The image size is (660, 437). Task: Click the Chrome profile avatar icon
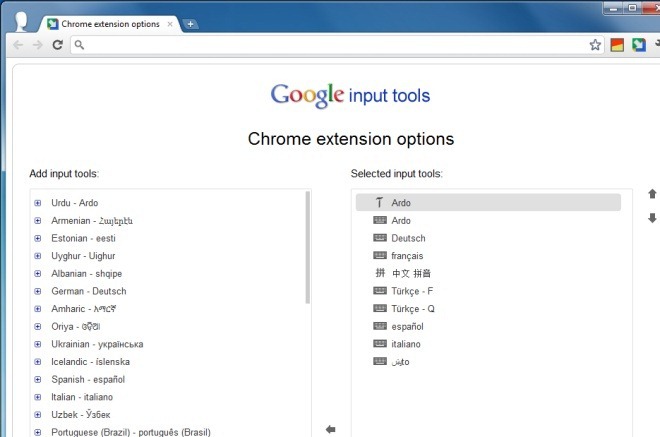(21, 22)
